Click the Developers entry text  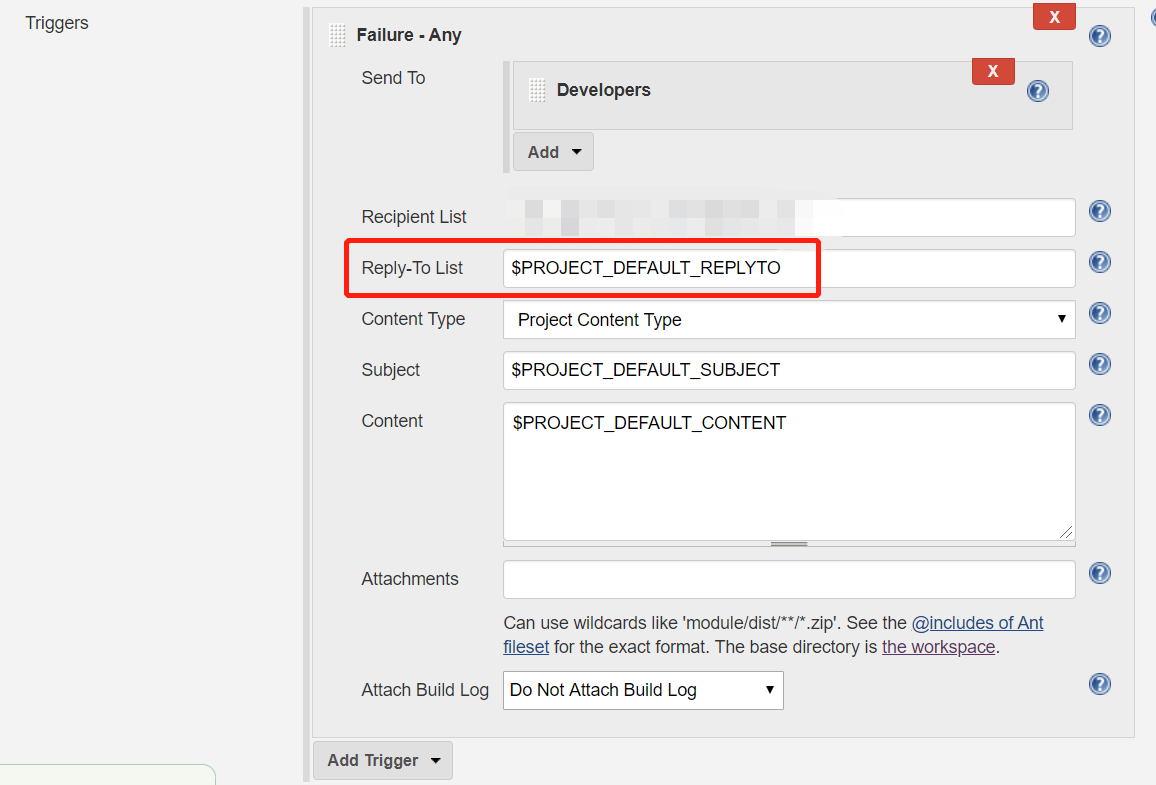pos(603,90)
